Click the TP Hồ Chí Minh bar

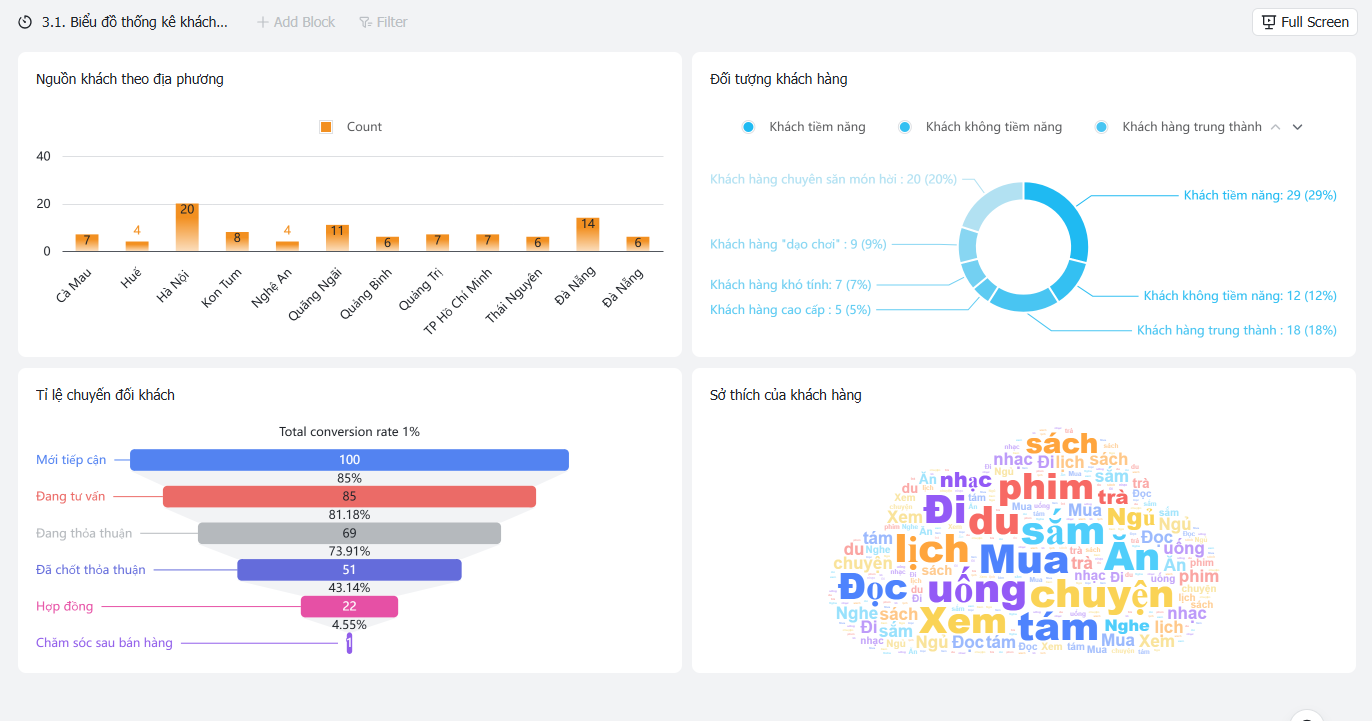coord(487,242)
